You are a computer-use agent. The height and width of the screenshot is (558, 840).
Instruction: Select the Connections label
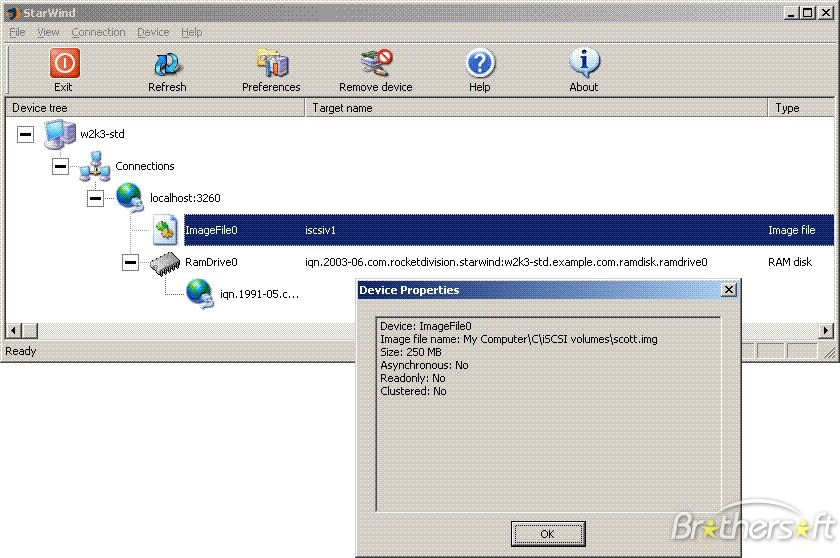click(x=145, y=166)
